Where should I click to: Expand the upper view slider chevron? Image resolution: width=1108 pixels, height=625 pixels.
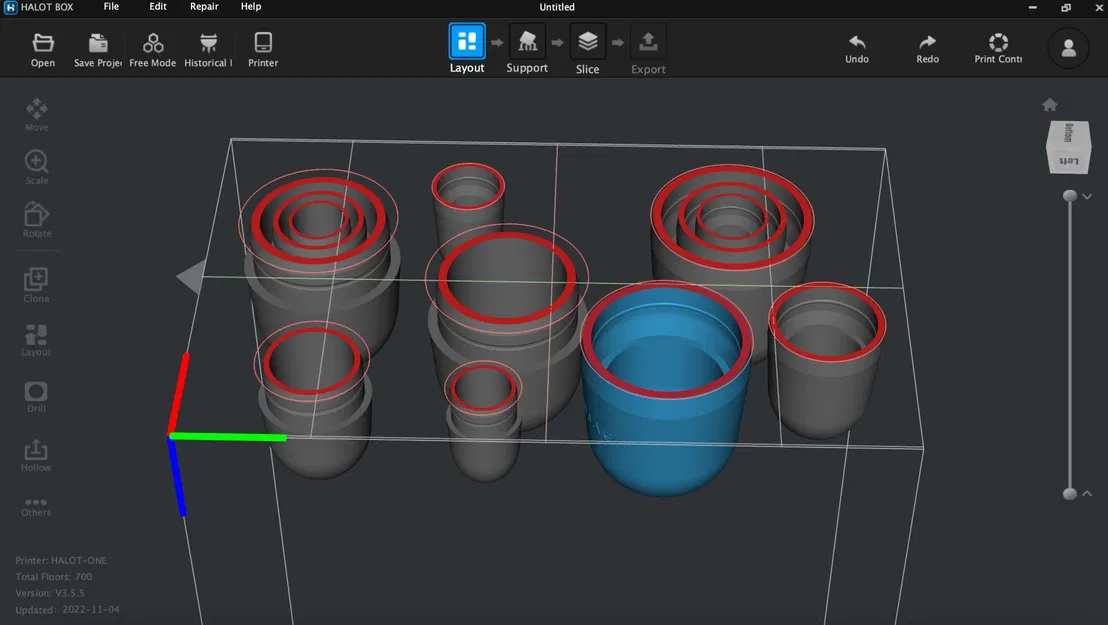[1087, 196]
